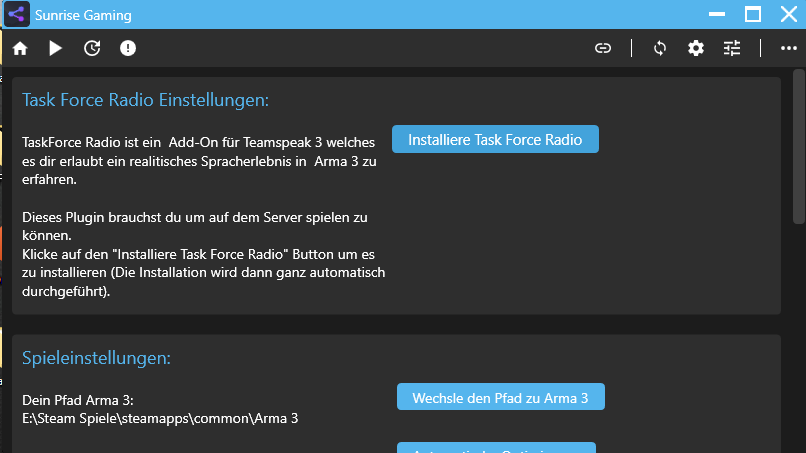Image resolution: width=806 pixels, height=453 pixels.
Task: Open the settings gear icon
Action: (696, 48)
